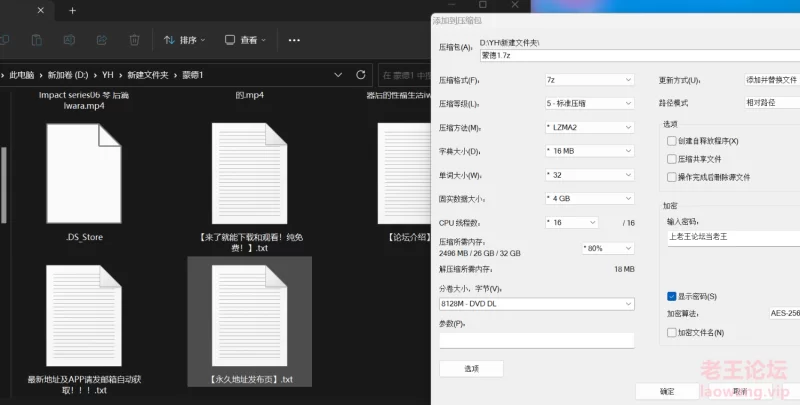Open the three-dot more options menu
Screen dimensions: 800x405
pos(294,40)
